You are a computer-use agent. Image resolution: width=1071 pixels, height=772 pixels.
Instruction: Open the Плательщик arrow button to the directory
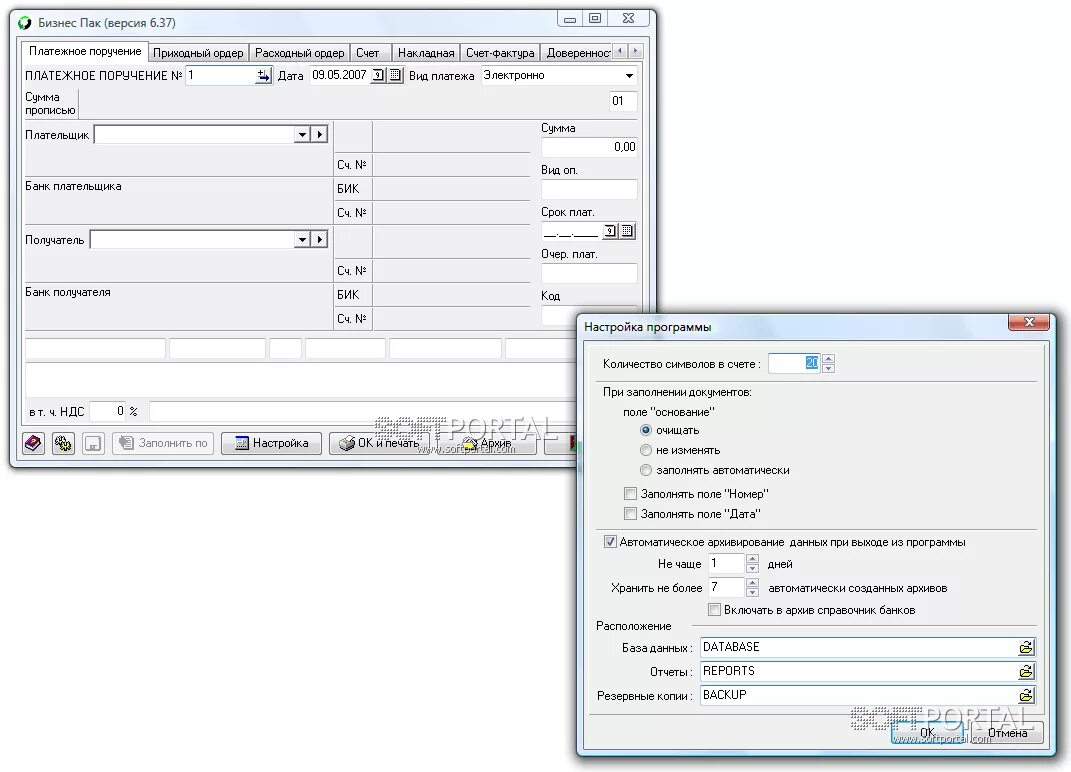tap(320, 135)
